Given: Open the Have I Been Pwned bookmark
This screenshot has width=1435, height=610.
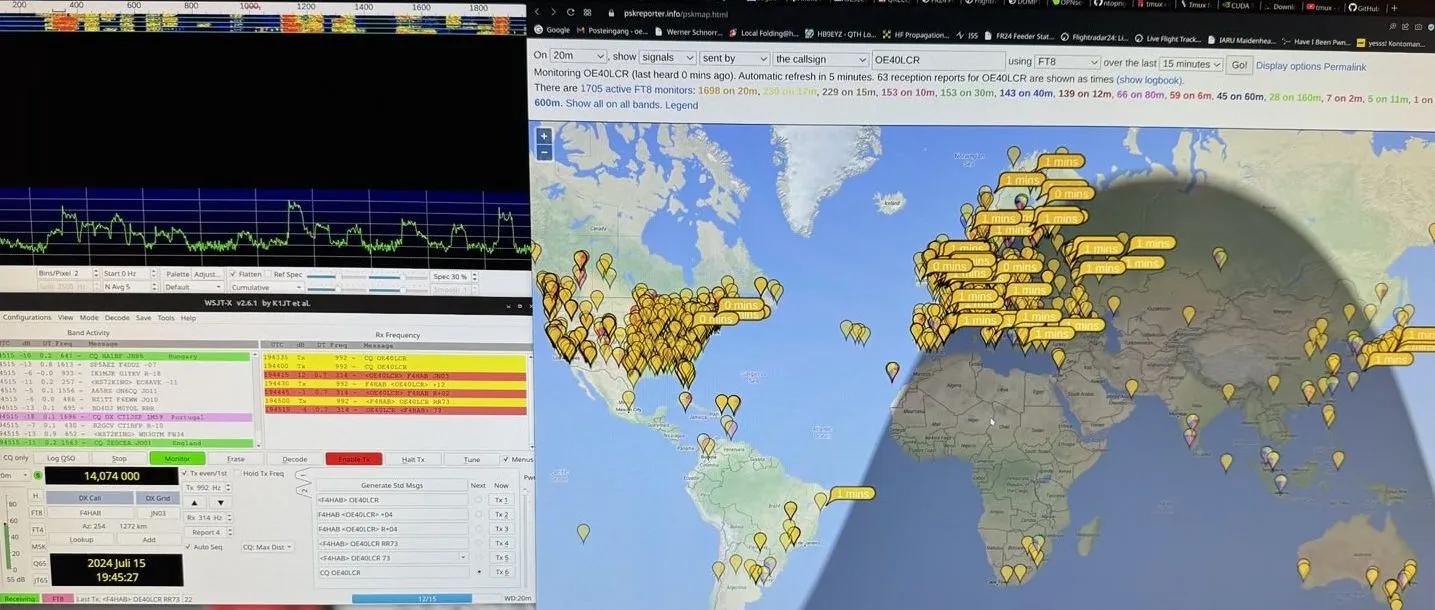Looking at the screenshot, I should (x=1315, y=42).
